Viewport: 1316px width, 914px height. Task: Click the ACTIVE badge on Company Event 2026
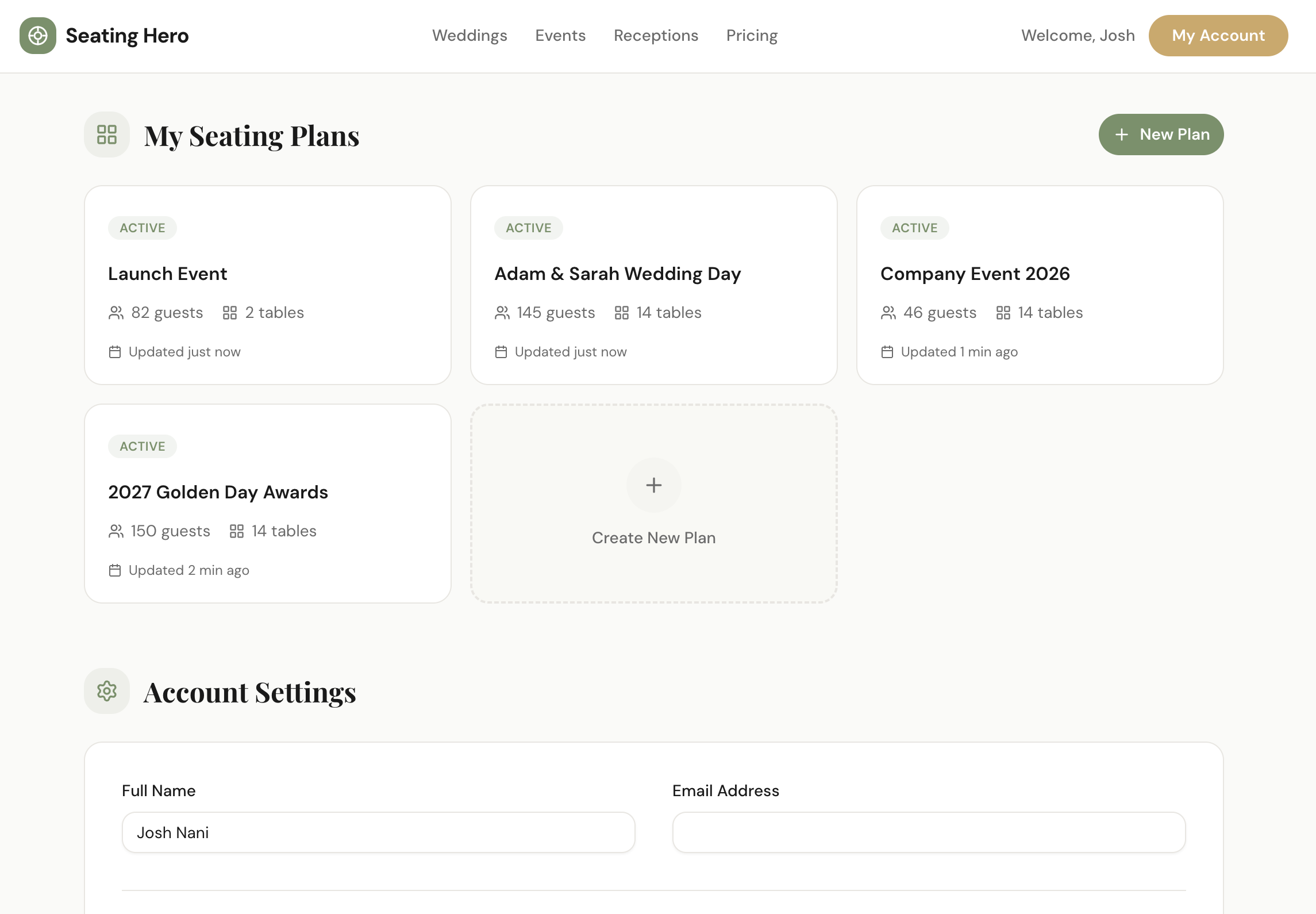click(x=915, y=228)
